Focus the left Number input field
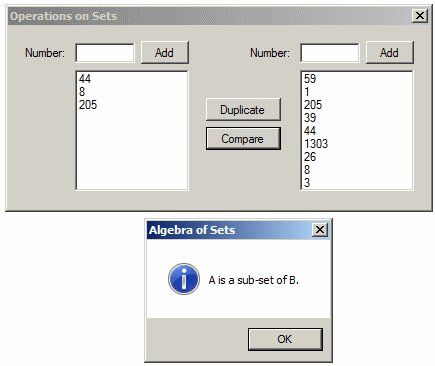Screen dimensions: 435x366 point(105,53)
